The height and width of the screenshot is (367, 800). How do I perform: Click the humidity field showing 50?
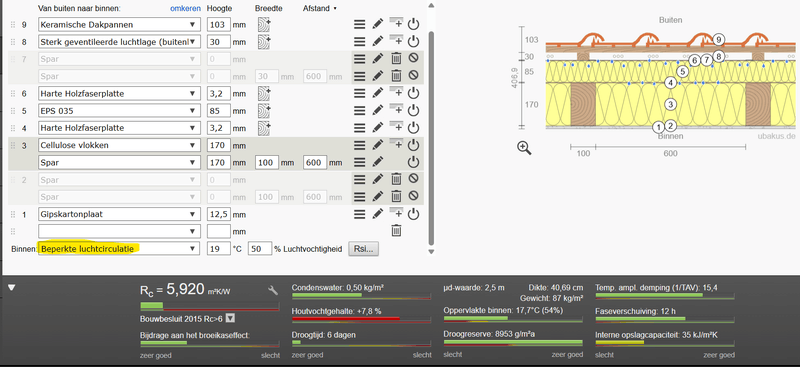[x=259, y=249]
